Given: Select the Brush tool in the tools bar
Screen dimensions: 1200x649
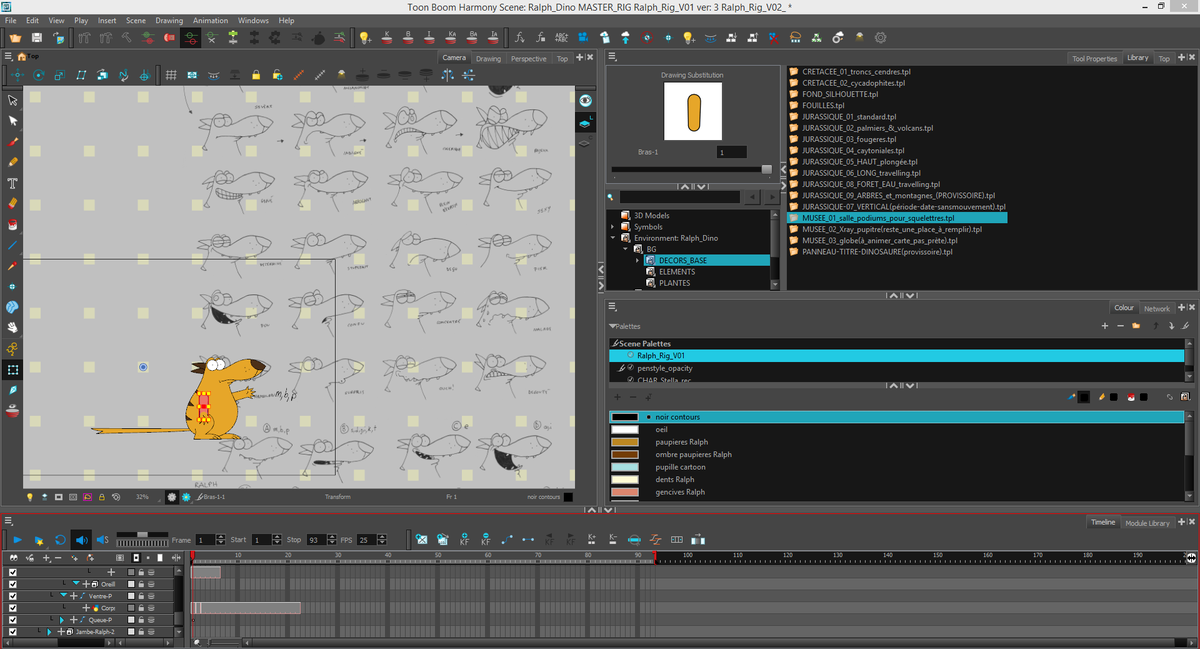Looking at the screenshot, I should (13, 141).
